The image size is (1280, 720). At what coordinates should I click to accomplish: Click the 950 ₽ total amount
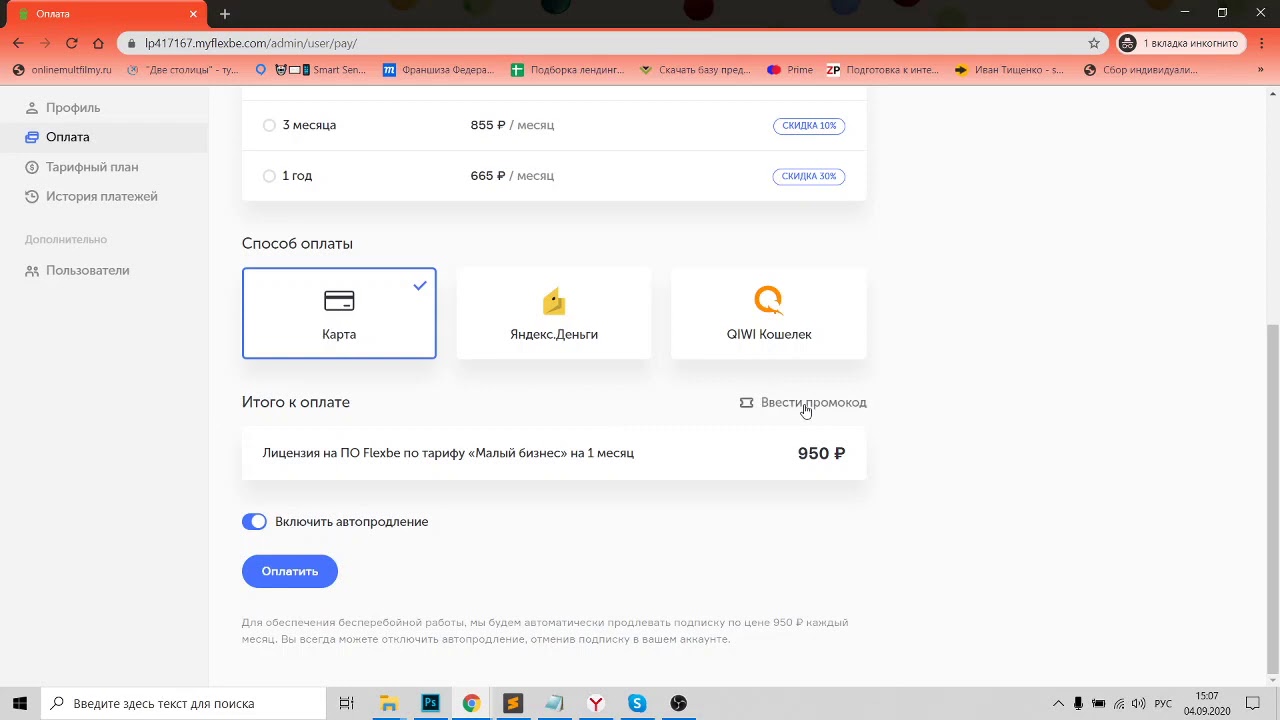tap(821, 453)
